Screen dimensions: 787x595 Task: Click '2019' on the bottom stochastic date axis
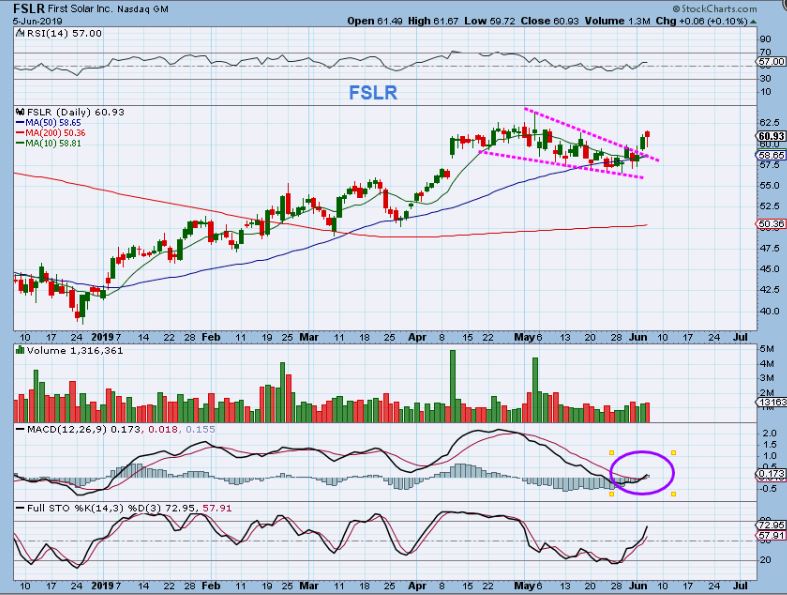tap(103, 586)
